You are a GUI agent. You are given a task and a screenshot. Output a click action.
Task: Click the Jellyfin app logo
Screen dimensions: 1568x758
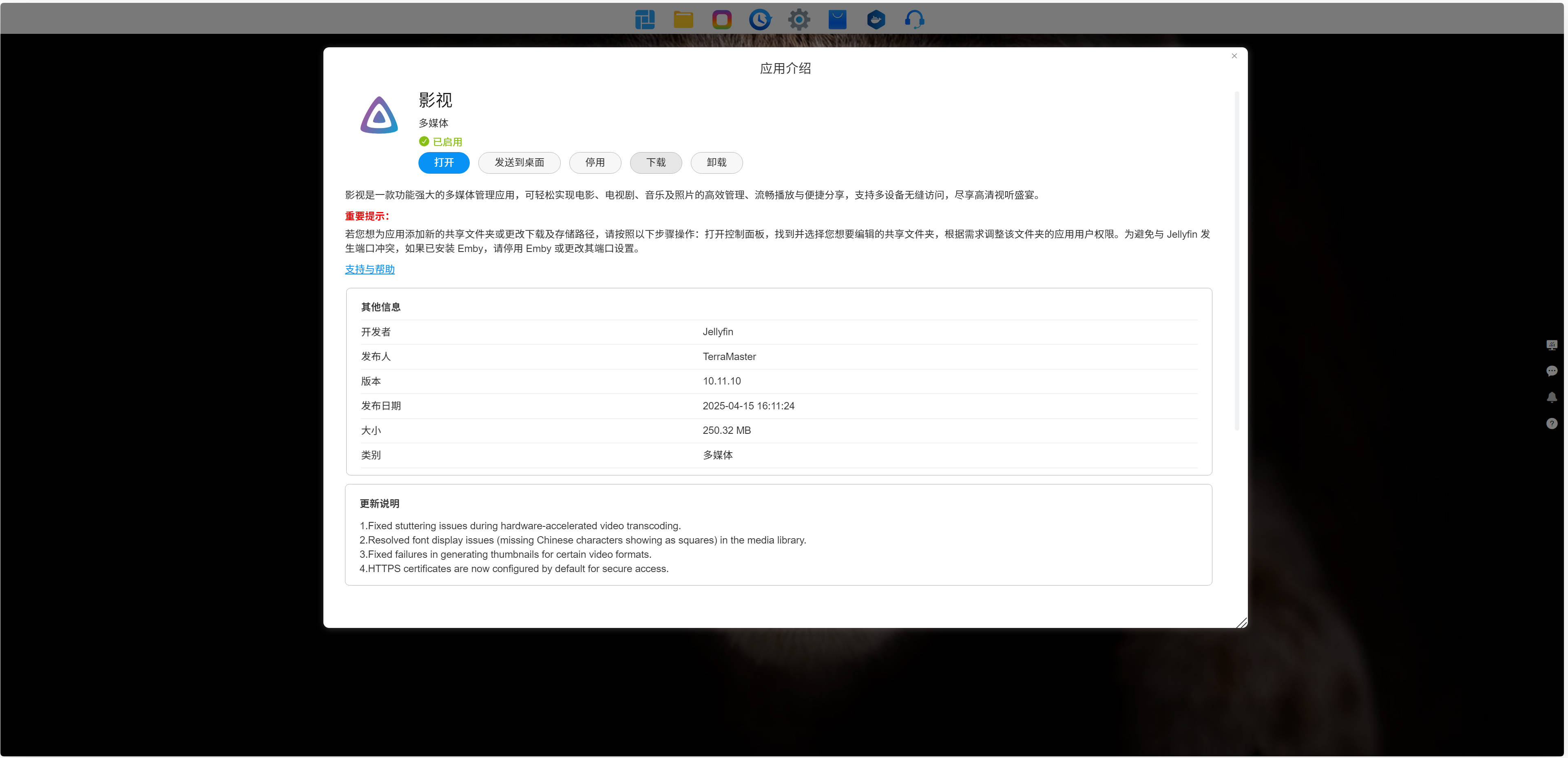pos(378,115)
